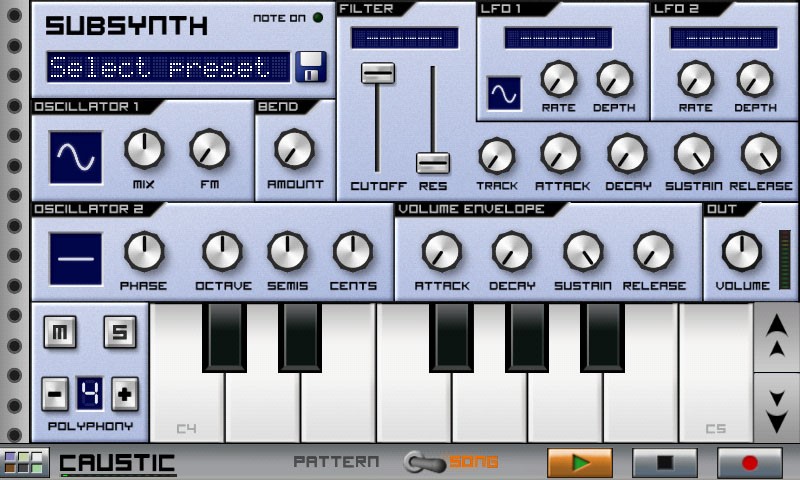This screenshot has width=800, height=480.
Task: Shift keyboard up an octave with up arrows
Action: coord(775,337)
